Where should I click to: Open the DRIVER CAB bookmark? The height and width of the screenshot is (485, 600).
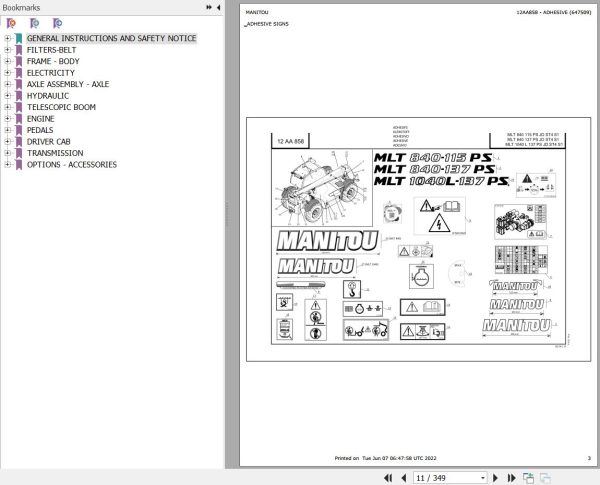[x=49, y=142]
